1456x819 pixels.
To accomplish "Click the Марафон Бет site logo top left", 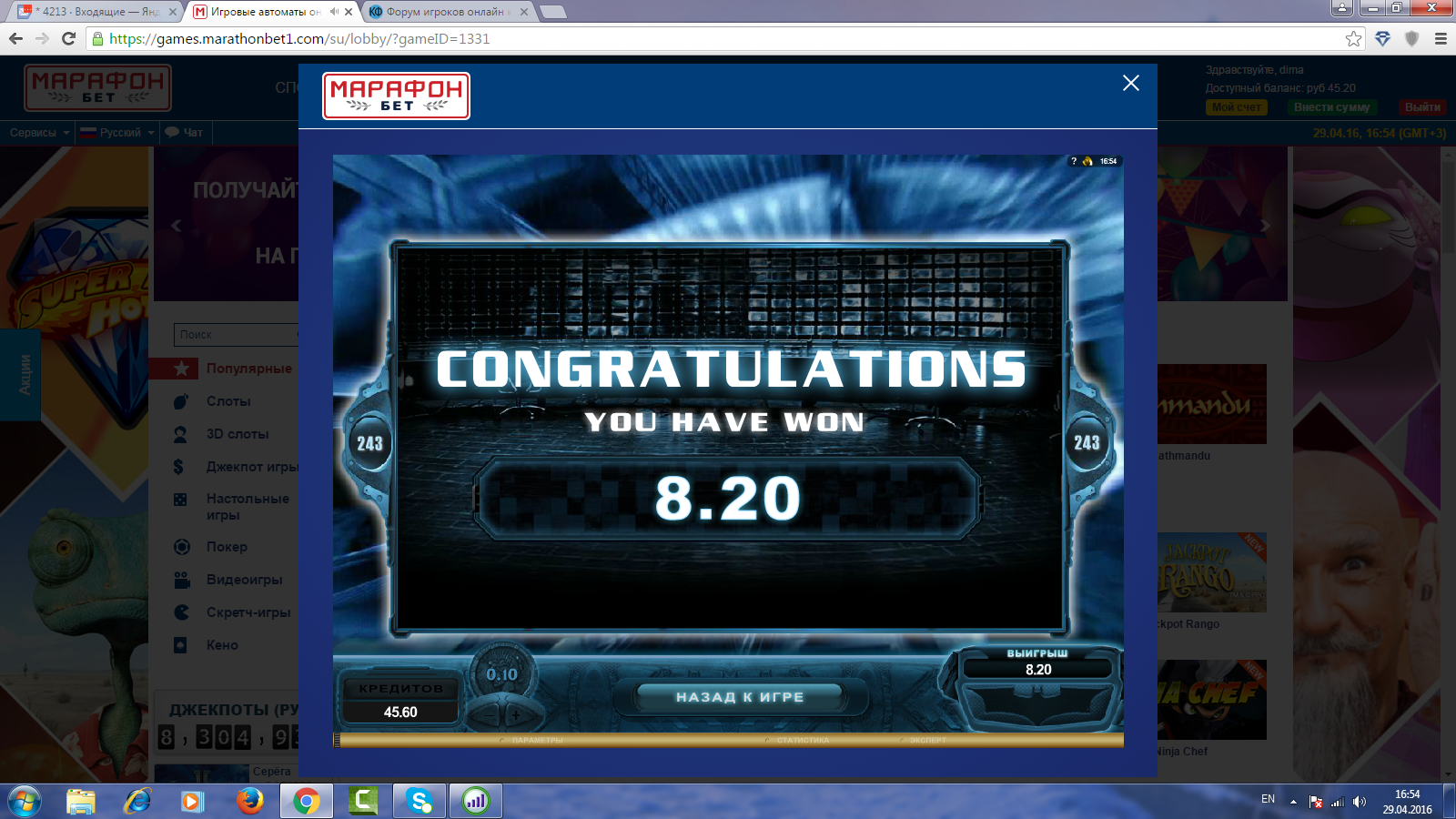I will click(x=97, y=87).
